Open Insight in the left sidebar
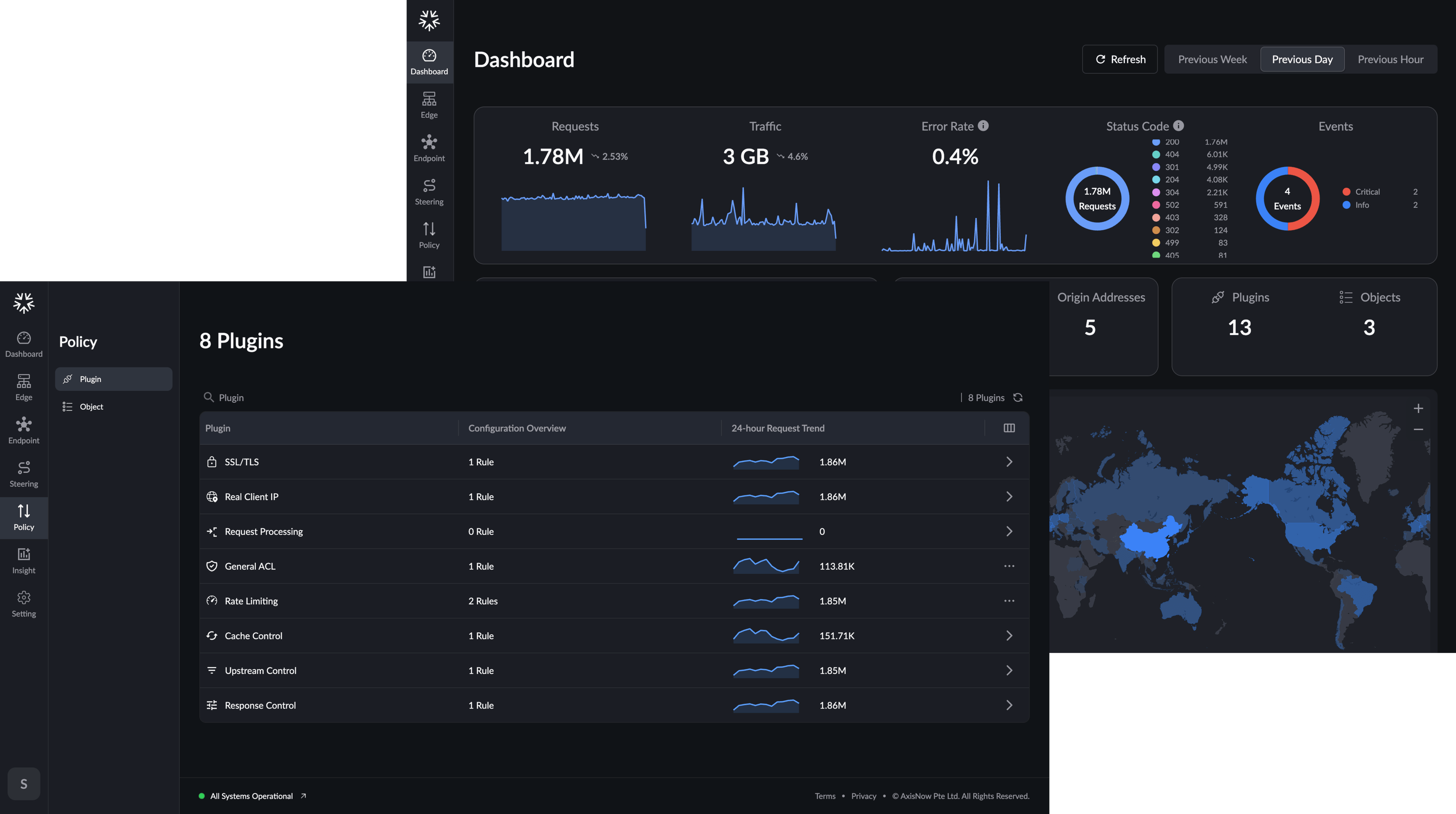Viewport: 1456px width, 814px height. (24, 561)
